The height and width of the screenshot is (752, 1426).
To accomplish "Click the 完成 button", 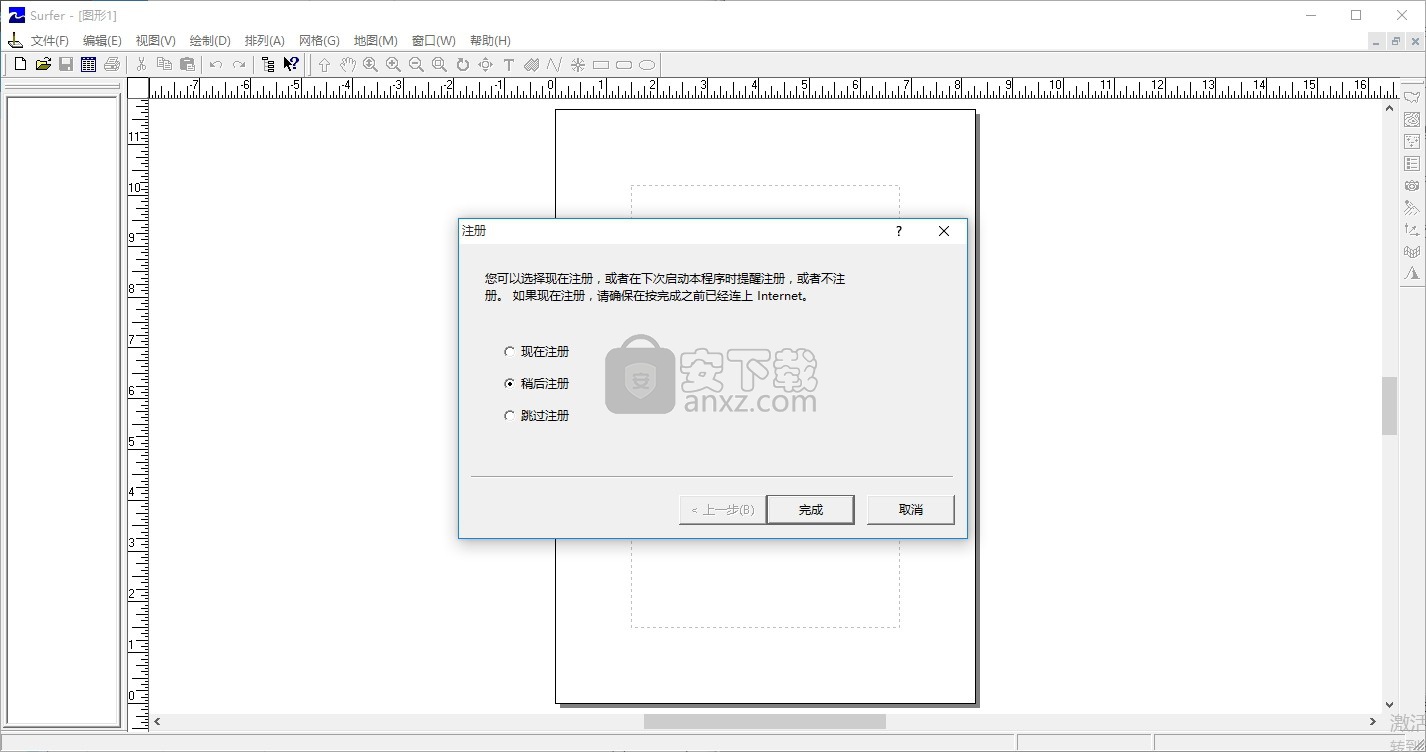I will click(x=810, y=509).
